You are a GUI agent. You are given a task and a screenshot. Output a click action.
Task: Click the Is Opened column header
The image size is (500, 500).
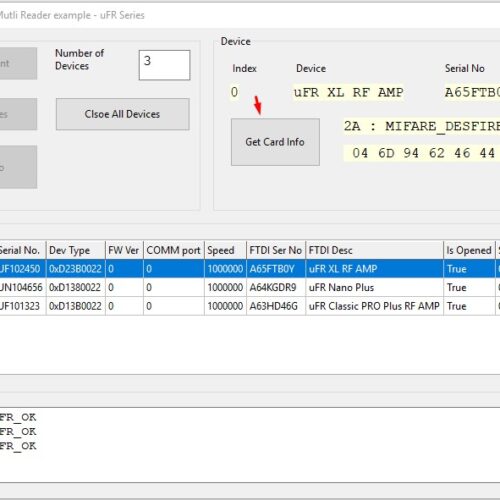(x=469, y=250)
